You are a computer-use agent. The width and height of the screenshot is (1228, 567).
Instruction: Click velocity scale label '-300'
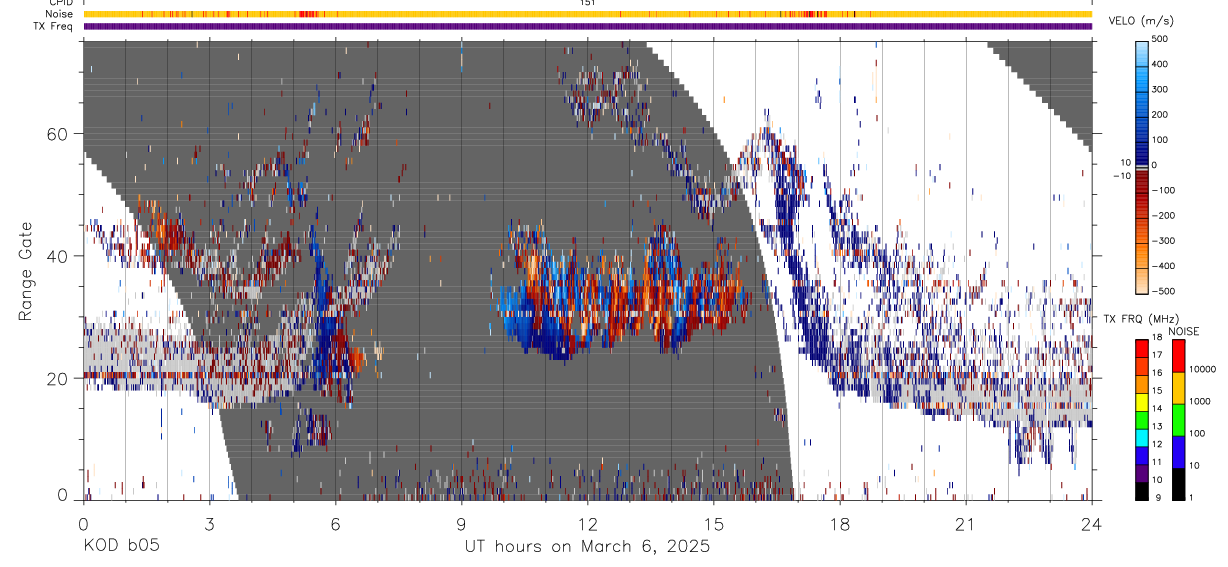coord(1161,241)
